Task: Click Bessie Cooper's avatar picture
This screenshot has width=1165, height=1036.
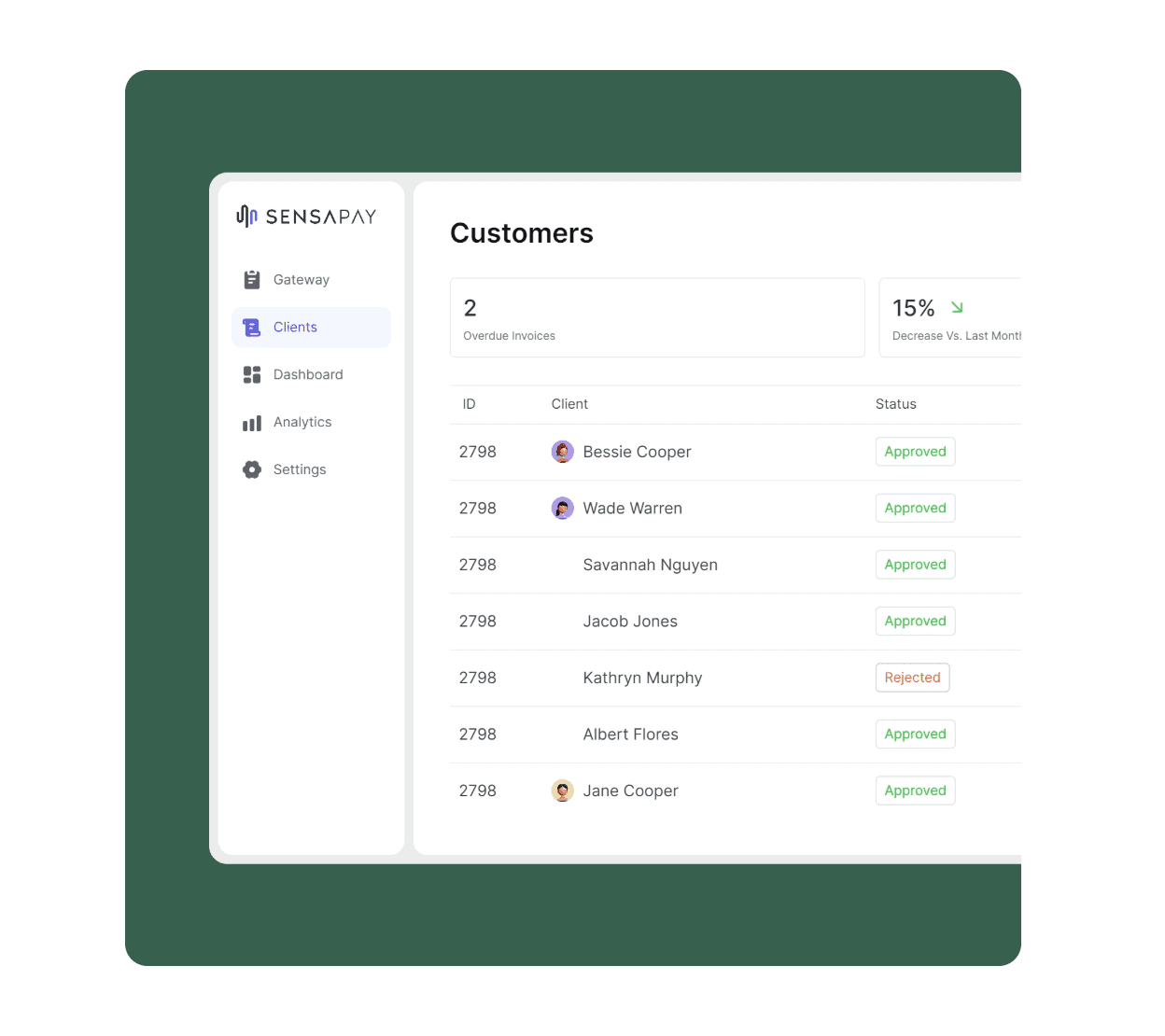Action: [563, 451]
